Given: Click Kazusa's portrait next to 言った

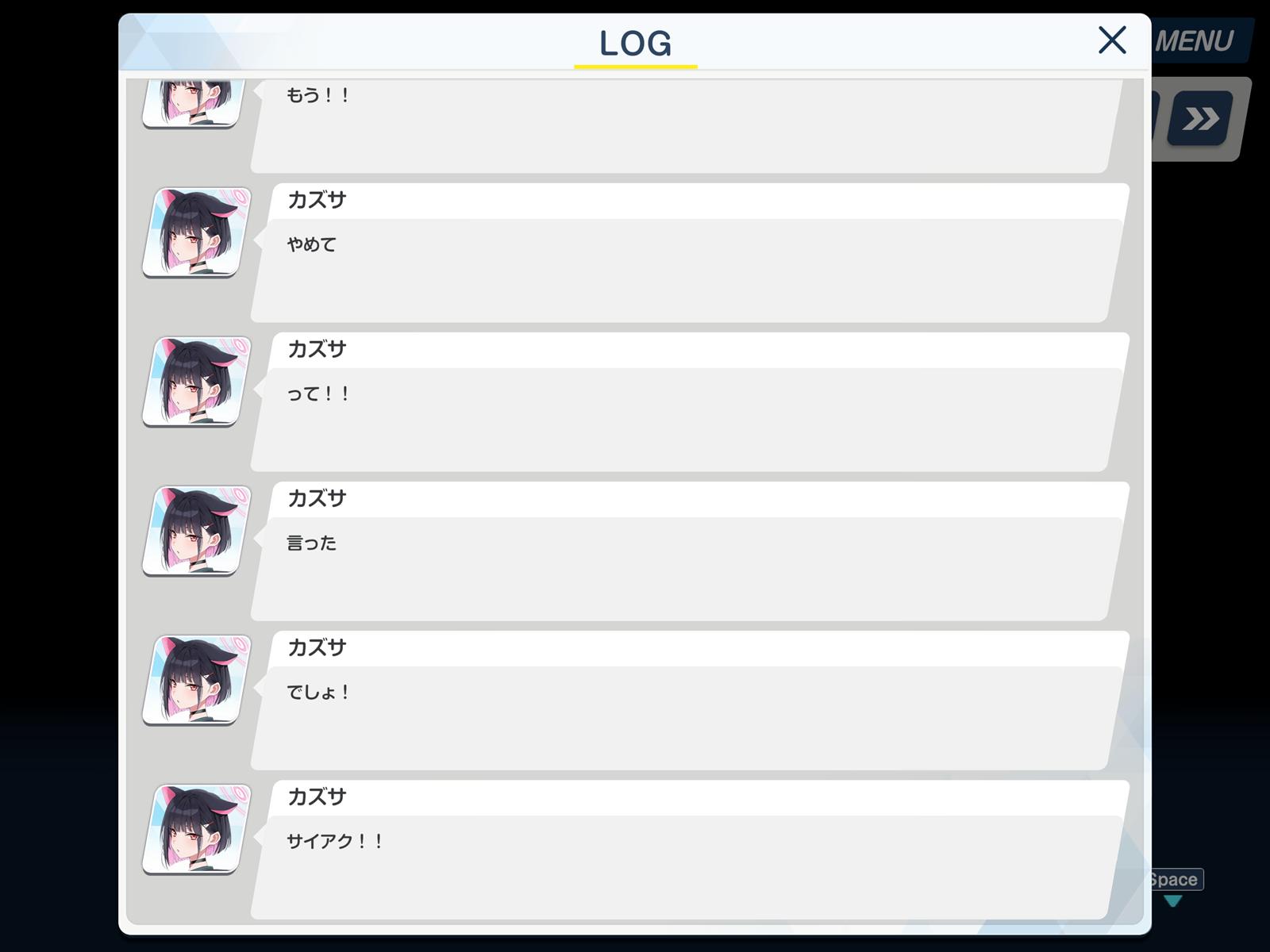Looking at the screenshot, I should pos(197,531).
